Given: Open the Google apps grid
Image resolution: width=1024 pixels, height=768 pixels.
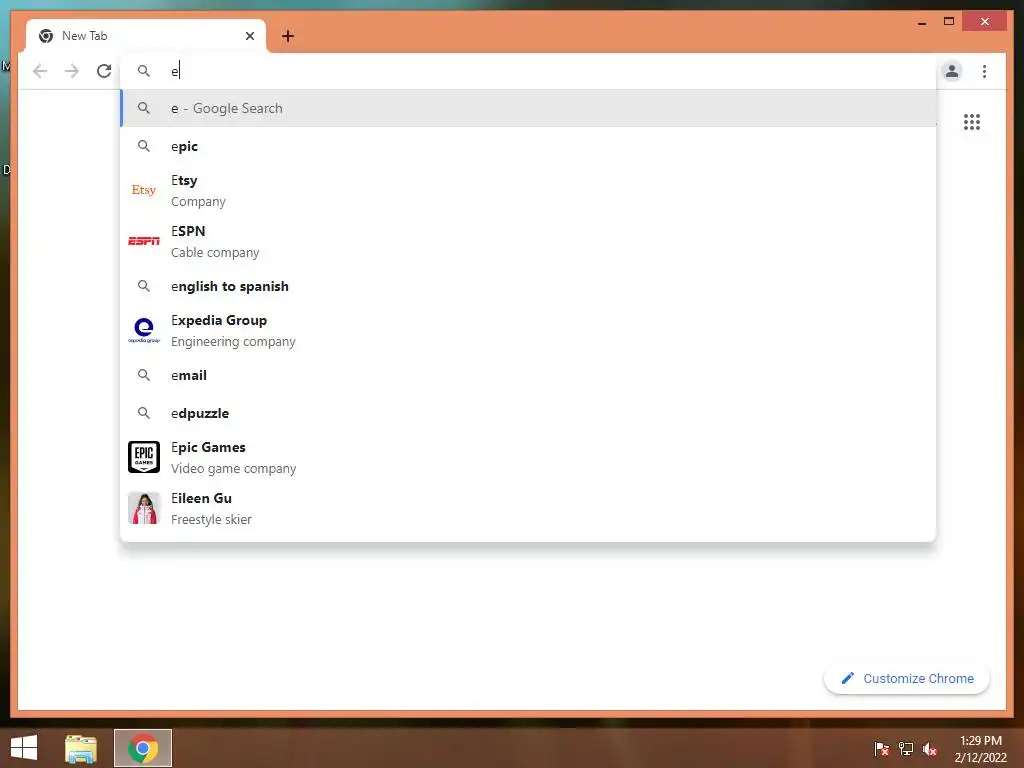Looking at the screenshot, I should 972,122.
